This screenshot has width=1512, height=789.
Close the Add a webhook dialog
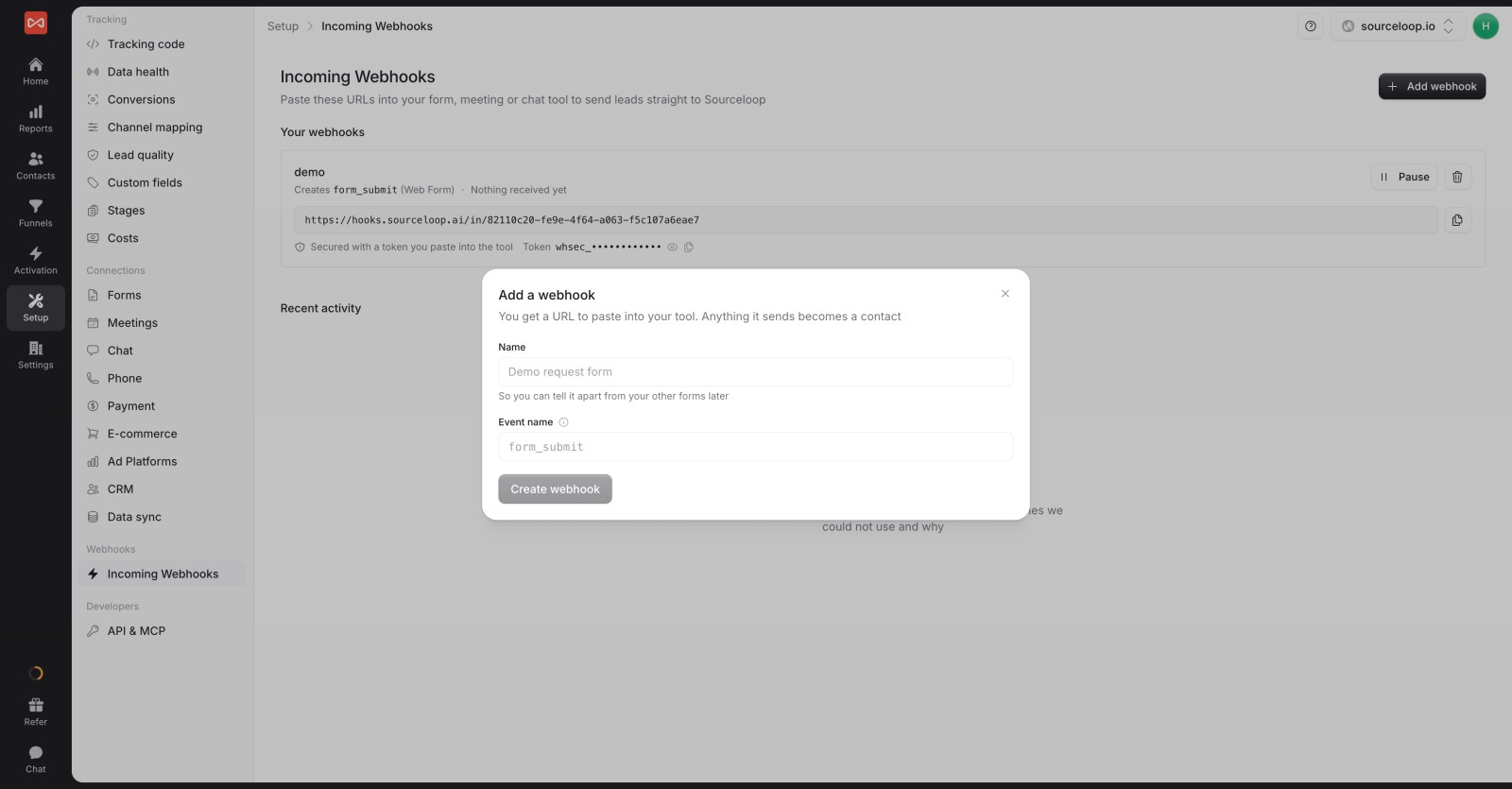click(x=1005, y=294)
